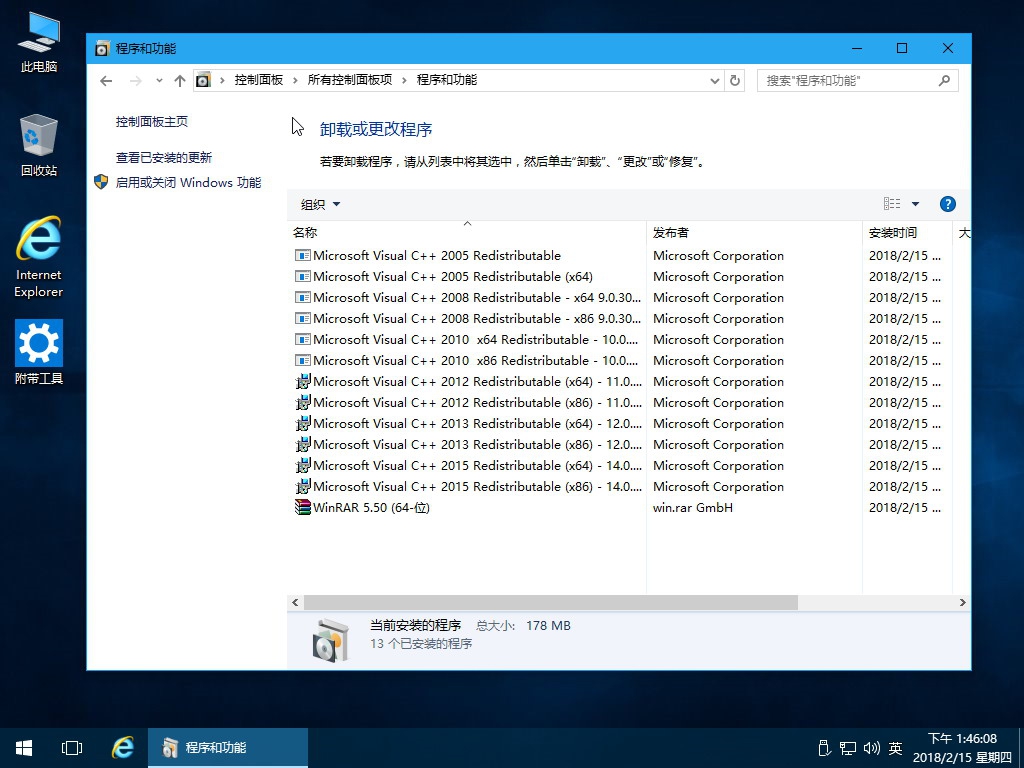Select Visual C++ 2013 Redistributable (x86) row
1024x768 pixels.
pos(628,444)
